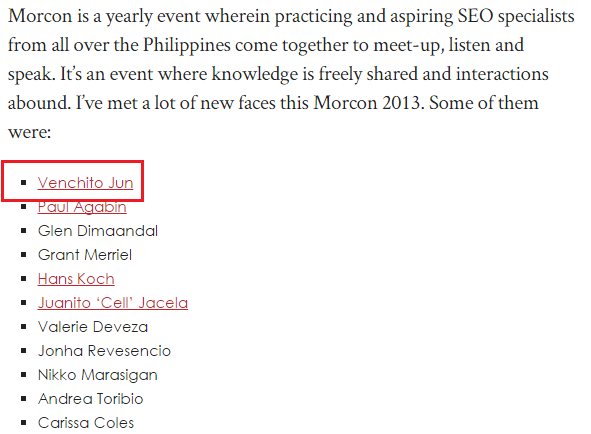The height and width of the screenshot is (434, 591).
Task: Follow the Paul Agabin hyperlink
Action: 82,207
